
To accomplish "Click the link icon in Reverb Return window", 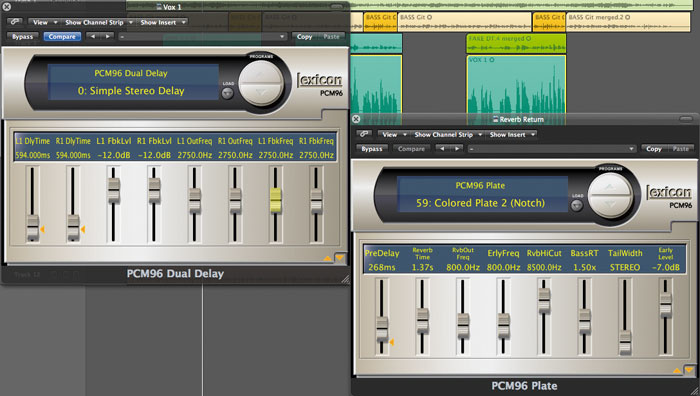I will coord(364,134).
